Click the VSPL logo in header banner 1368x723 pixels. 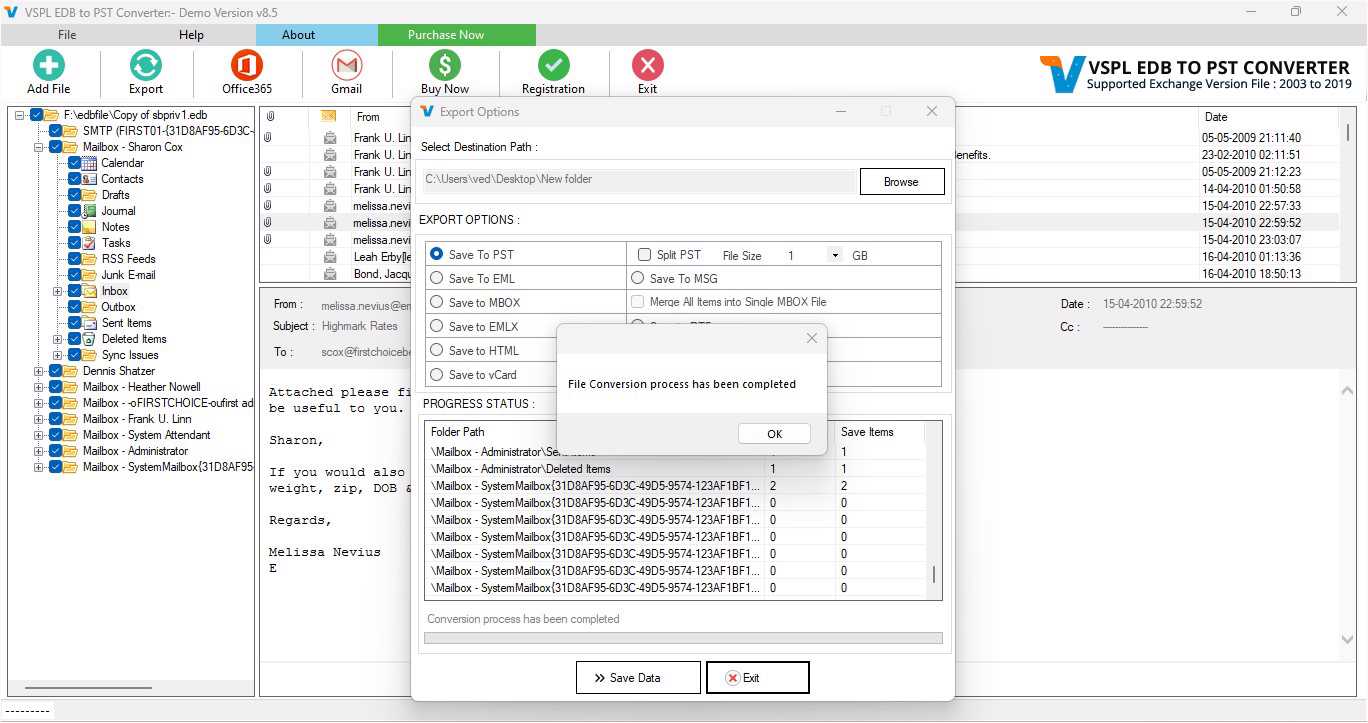(1062, 74)
